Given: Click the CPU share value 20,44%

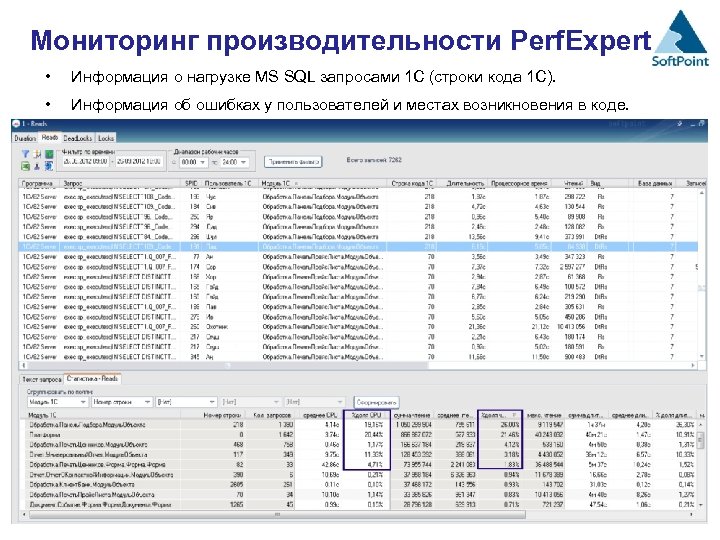Looking at the screenshot, I should [x=373, y=435].
